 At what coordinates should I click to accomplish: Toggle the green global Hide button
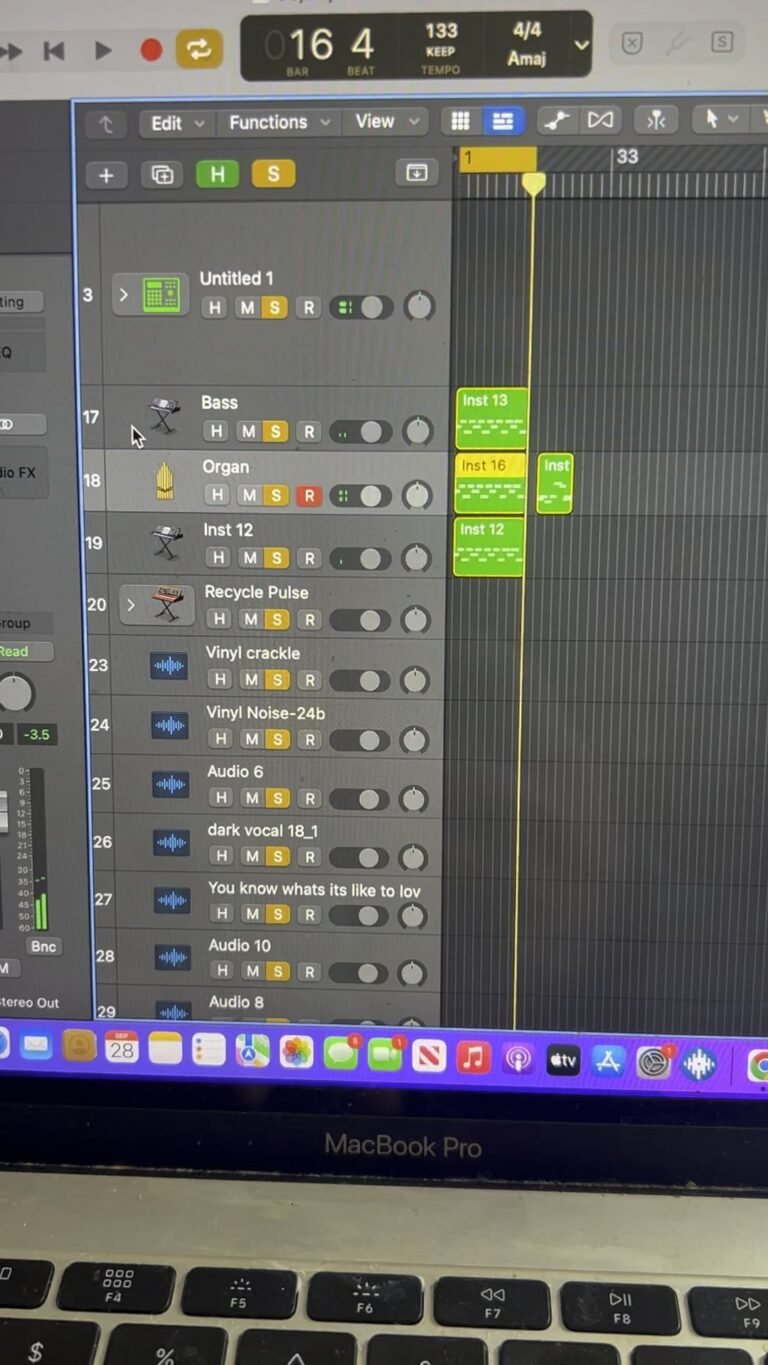pyautogui.click(x=217, y=174)
